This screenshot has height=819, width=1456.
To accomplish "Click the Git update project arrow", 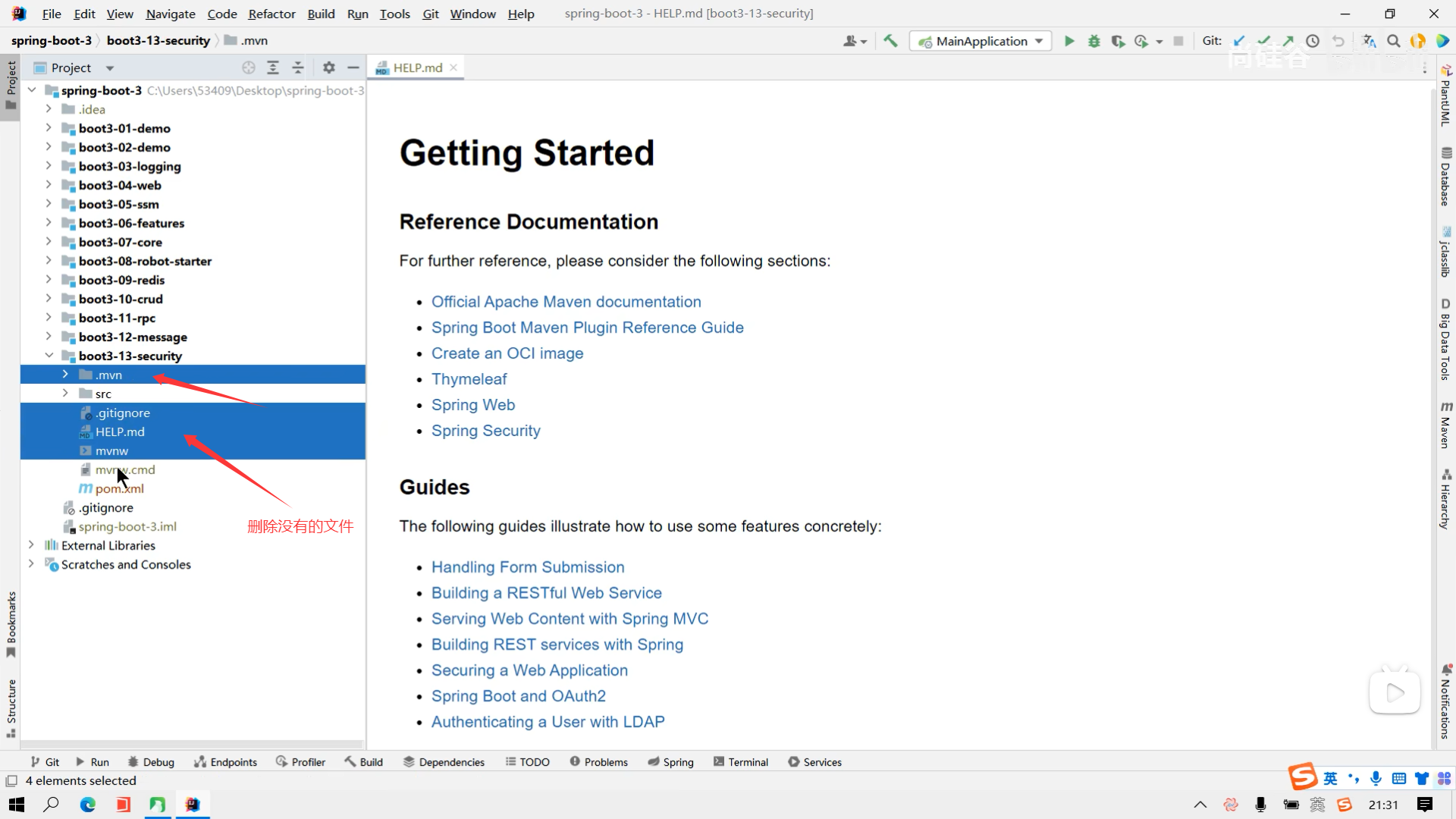I will click(x=1239, y=41).
